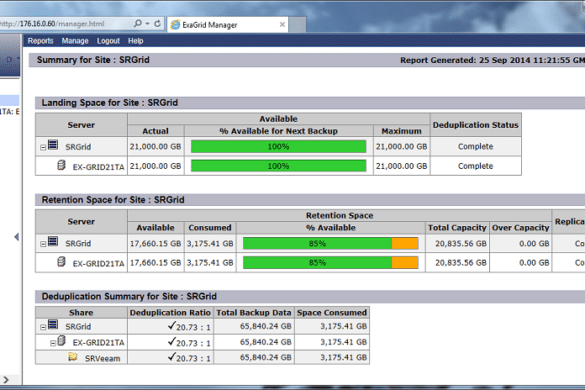Click the Total Capacity column header
This screenshot has height=390, width=585.
click(457, 228)
